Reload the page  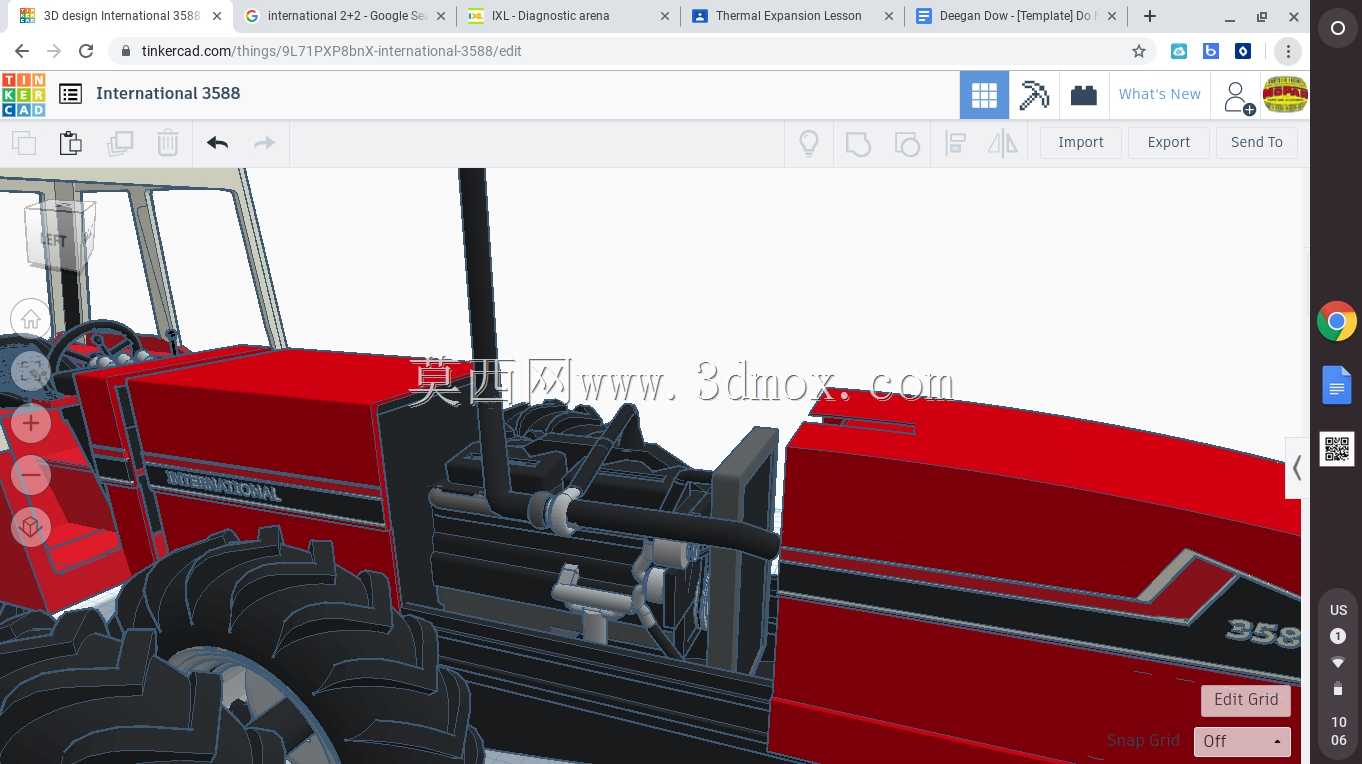(86, 51)
